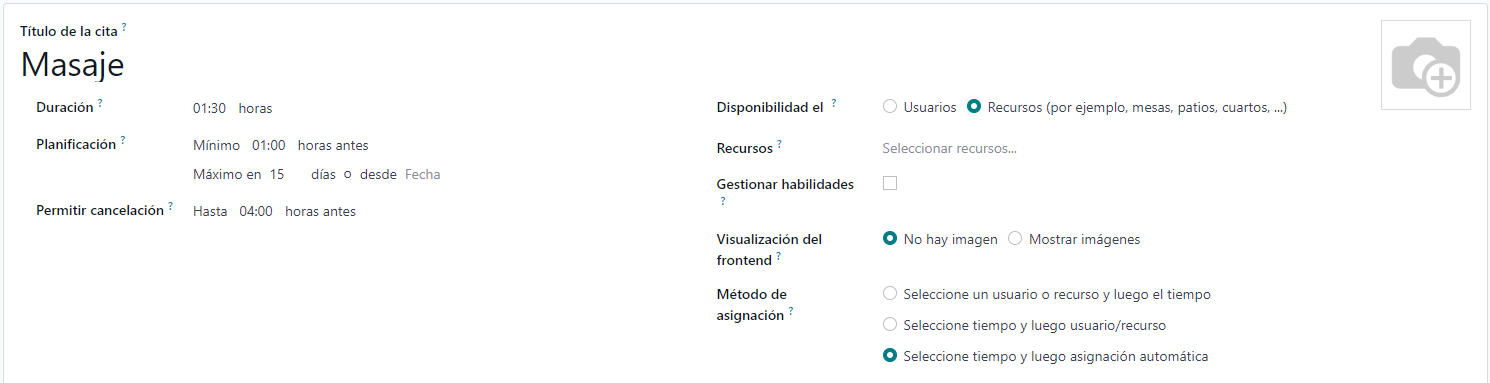Click help icon next to Disponibilidad el
Screen dimensions: 1490x383
[834, 103]
